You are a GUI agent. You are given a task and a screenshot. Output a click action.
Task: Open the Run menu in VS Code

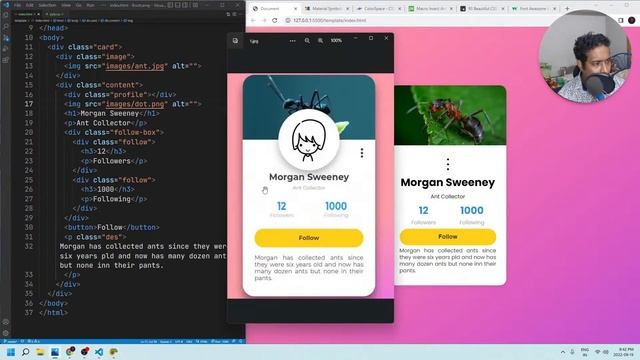[x=90, y=5]
